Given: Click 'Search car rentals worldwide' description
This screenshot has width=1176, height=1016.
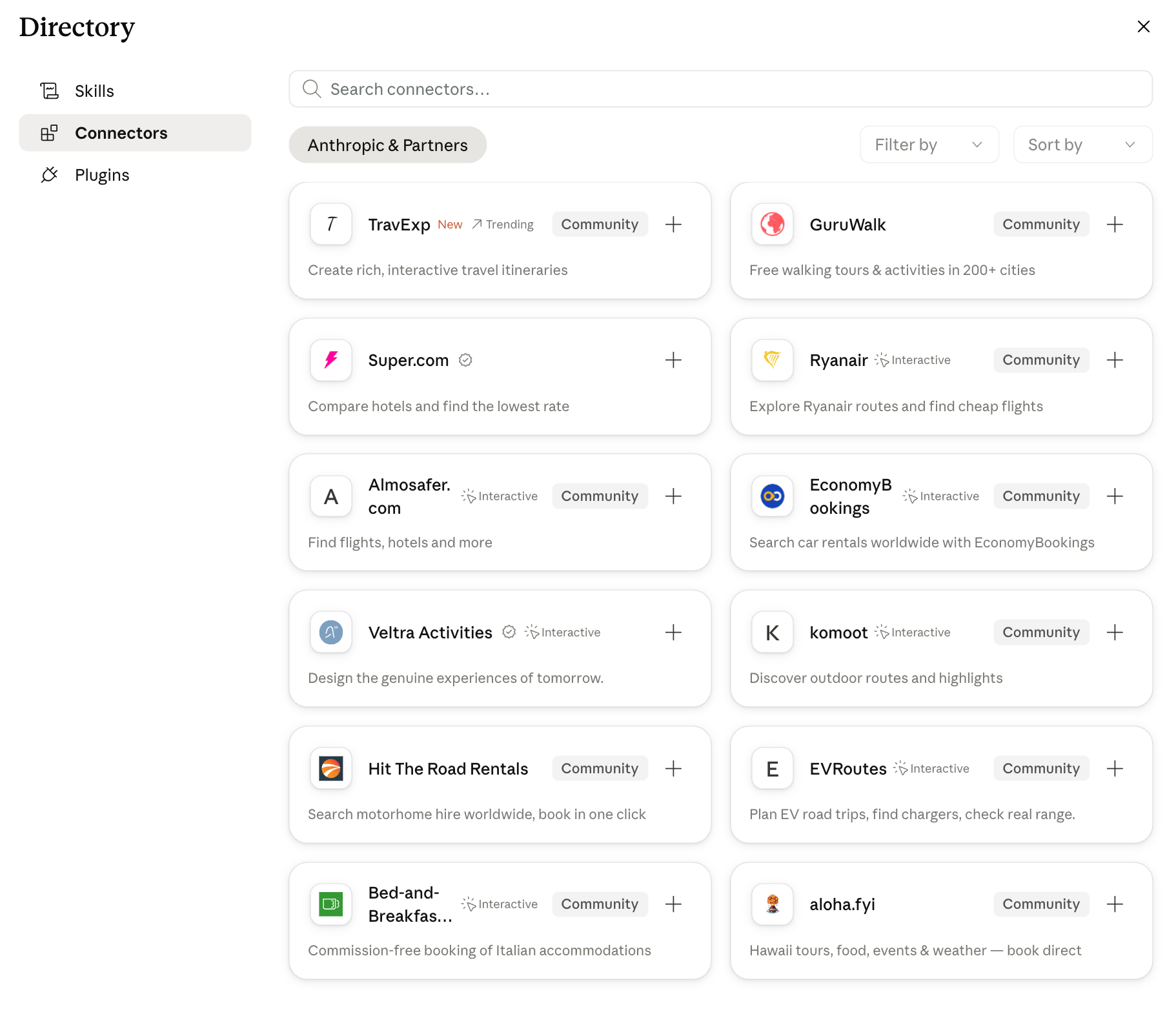Looking at the screenshot, I should click(x=922, y=543).
